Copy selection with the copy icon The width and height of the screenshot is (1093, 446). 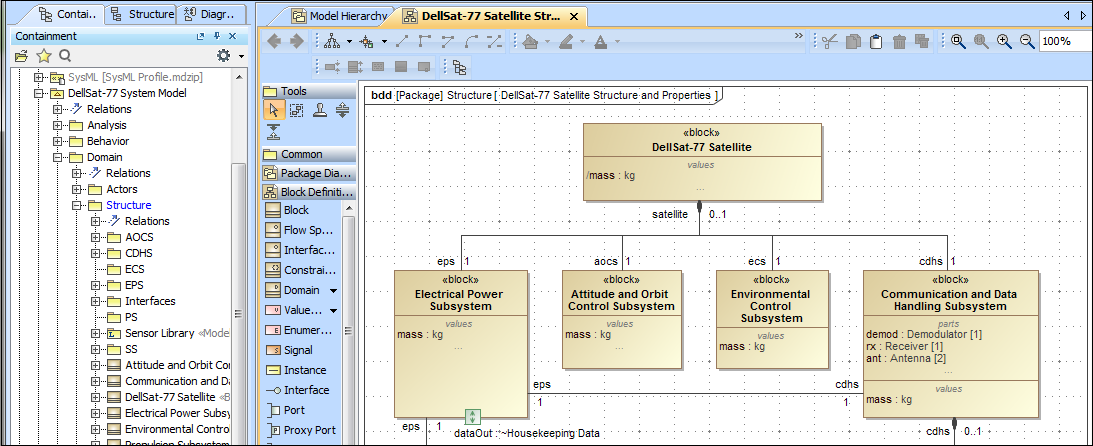[853, 42]
